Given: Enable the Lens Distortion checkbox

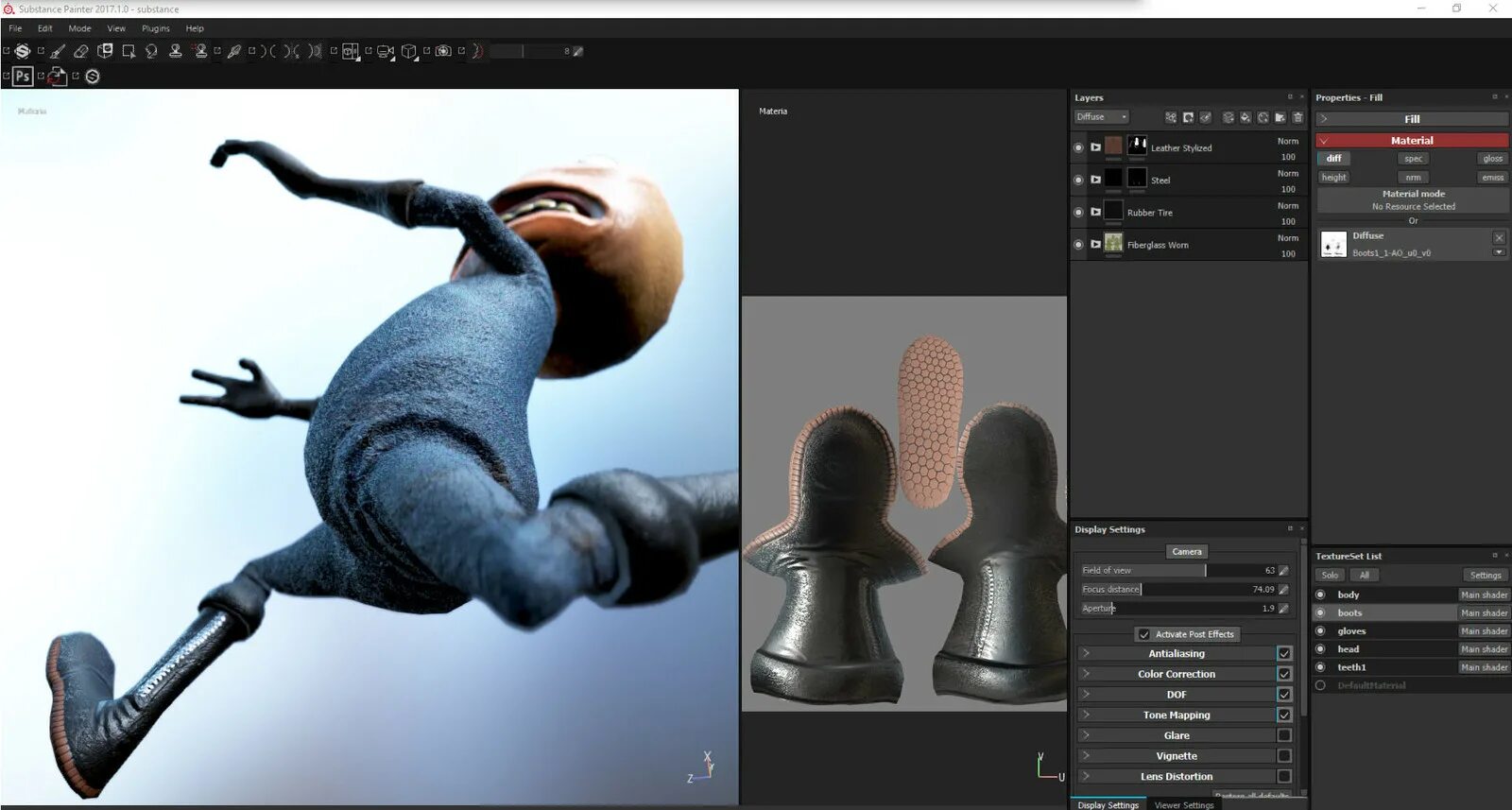Looking at the screenshot, I should 1284,776.
